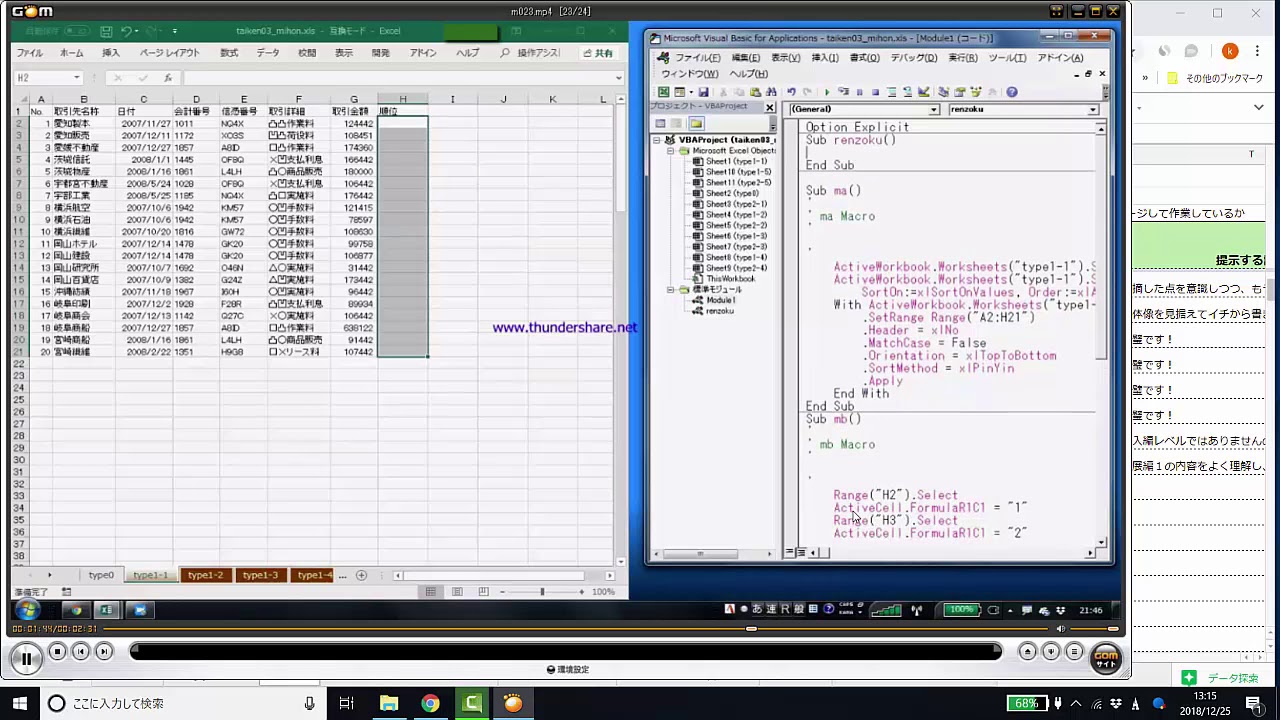Screen dimensions: 1280x720
Task: Open VBA help question mark icon
Action: (1012, 92)
